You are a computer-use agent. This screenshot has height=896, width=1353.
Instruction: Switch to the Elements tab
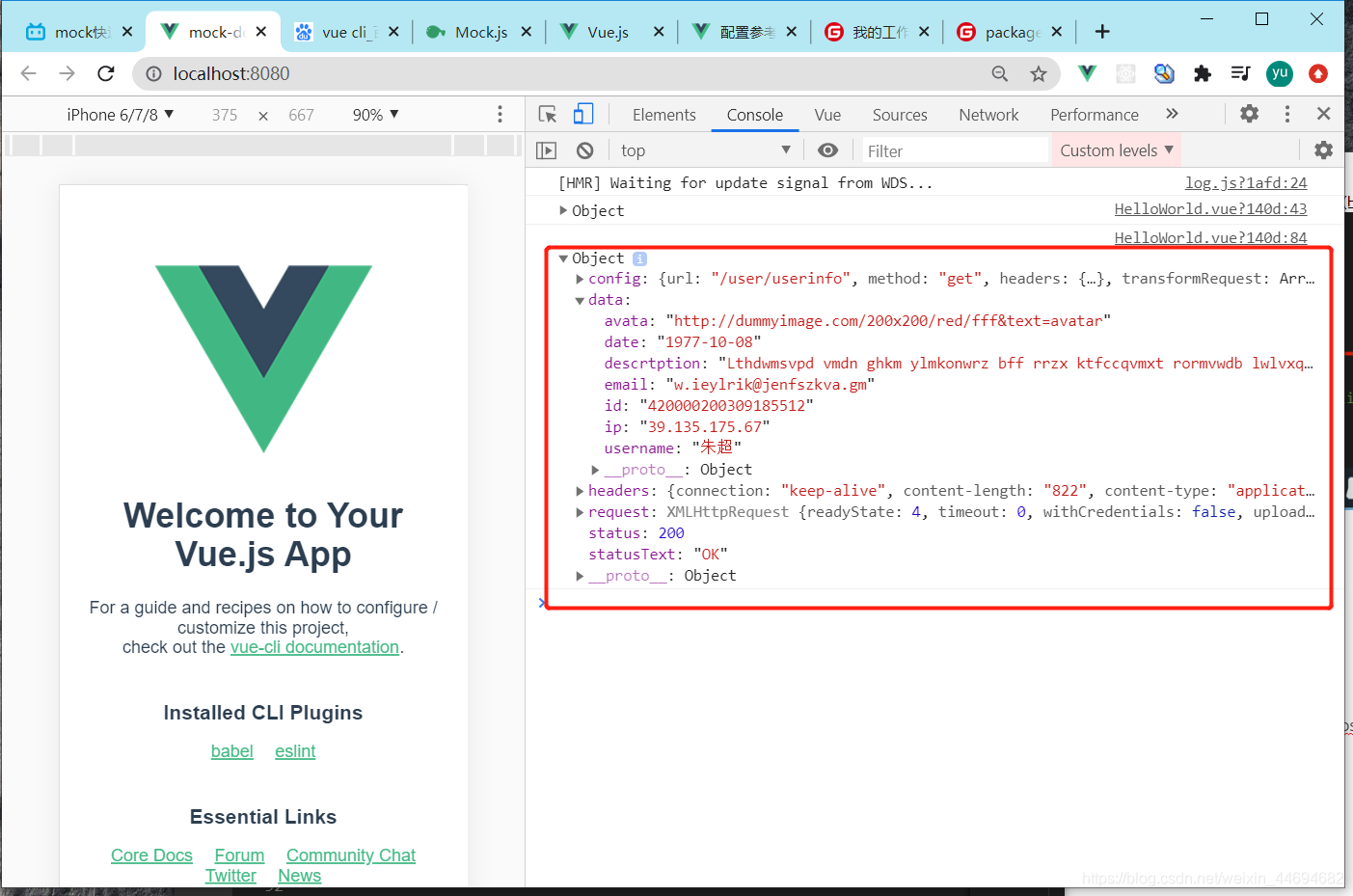coord(663,115)
